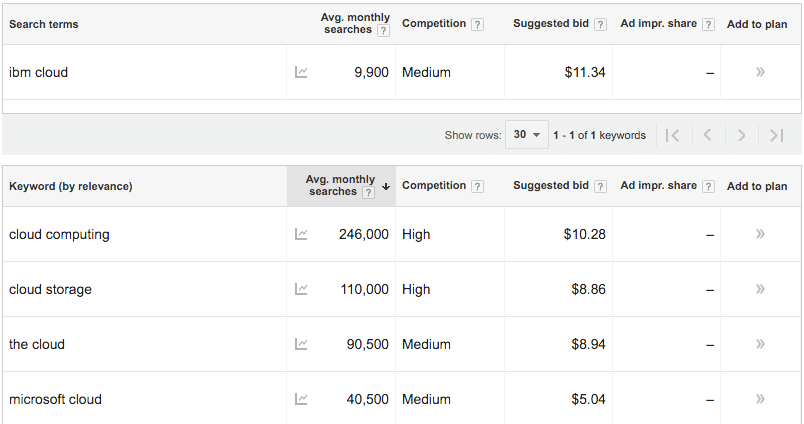Click the 9,900 searches value
The width and height of the screenshot is (804, 424).
371,72
